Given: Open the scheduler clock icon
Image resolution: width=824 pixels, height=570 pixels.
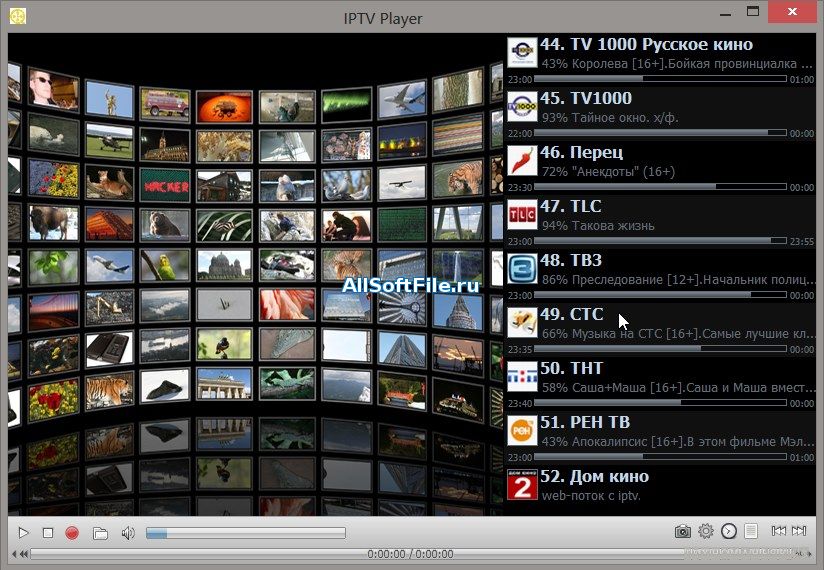Looking at the screenshot, I should (x=729, y=531).
